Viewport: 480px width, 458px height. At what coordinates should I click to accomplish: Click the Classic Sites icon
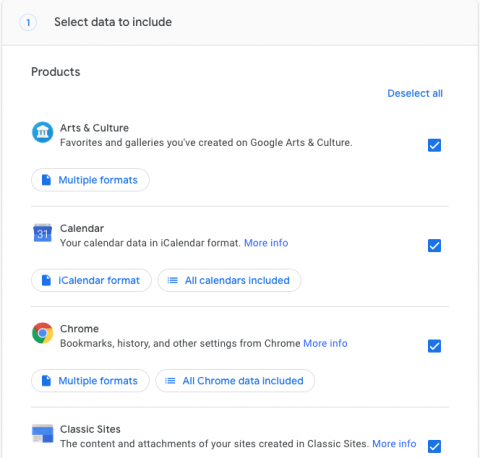click(42, 433)
